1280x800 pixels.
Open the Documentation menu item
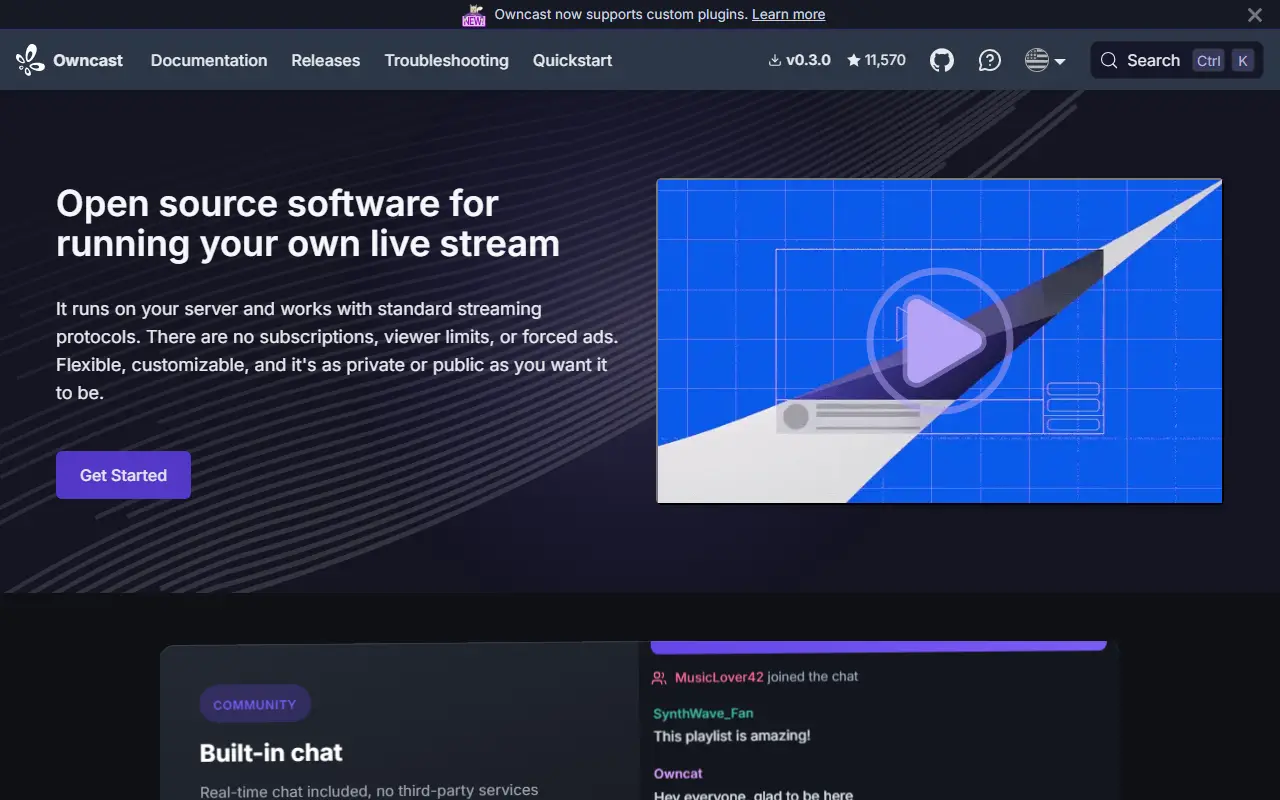pos(209,60)
